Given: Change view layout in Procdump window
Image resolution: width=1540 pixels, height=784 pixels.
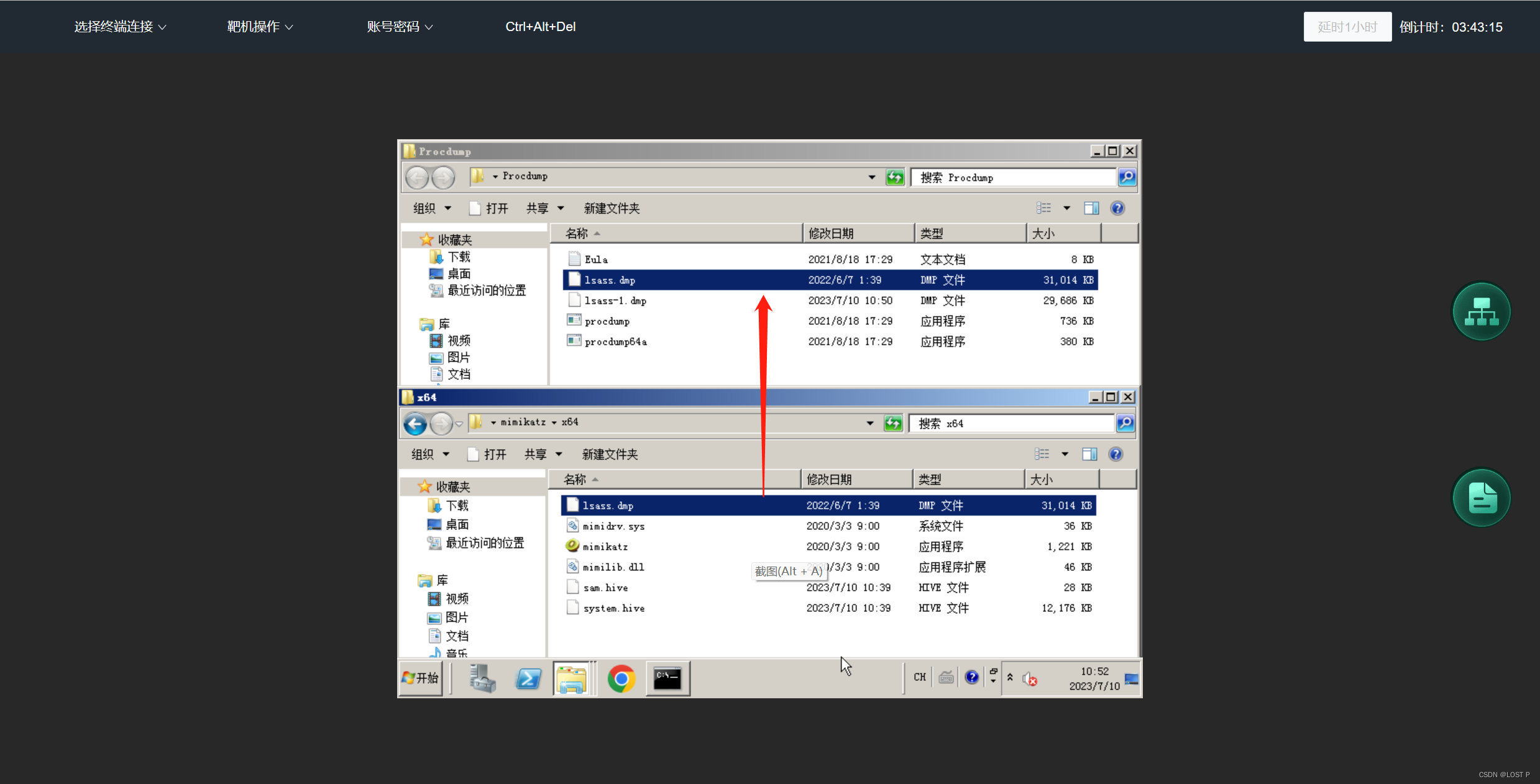Looking at the screenshot, I should coord(1044,208).
